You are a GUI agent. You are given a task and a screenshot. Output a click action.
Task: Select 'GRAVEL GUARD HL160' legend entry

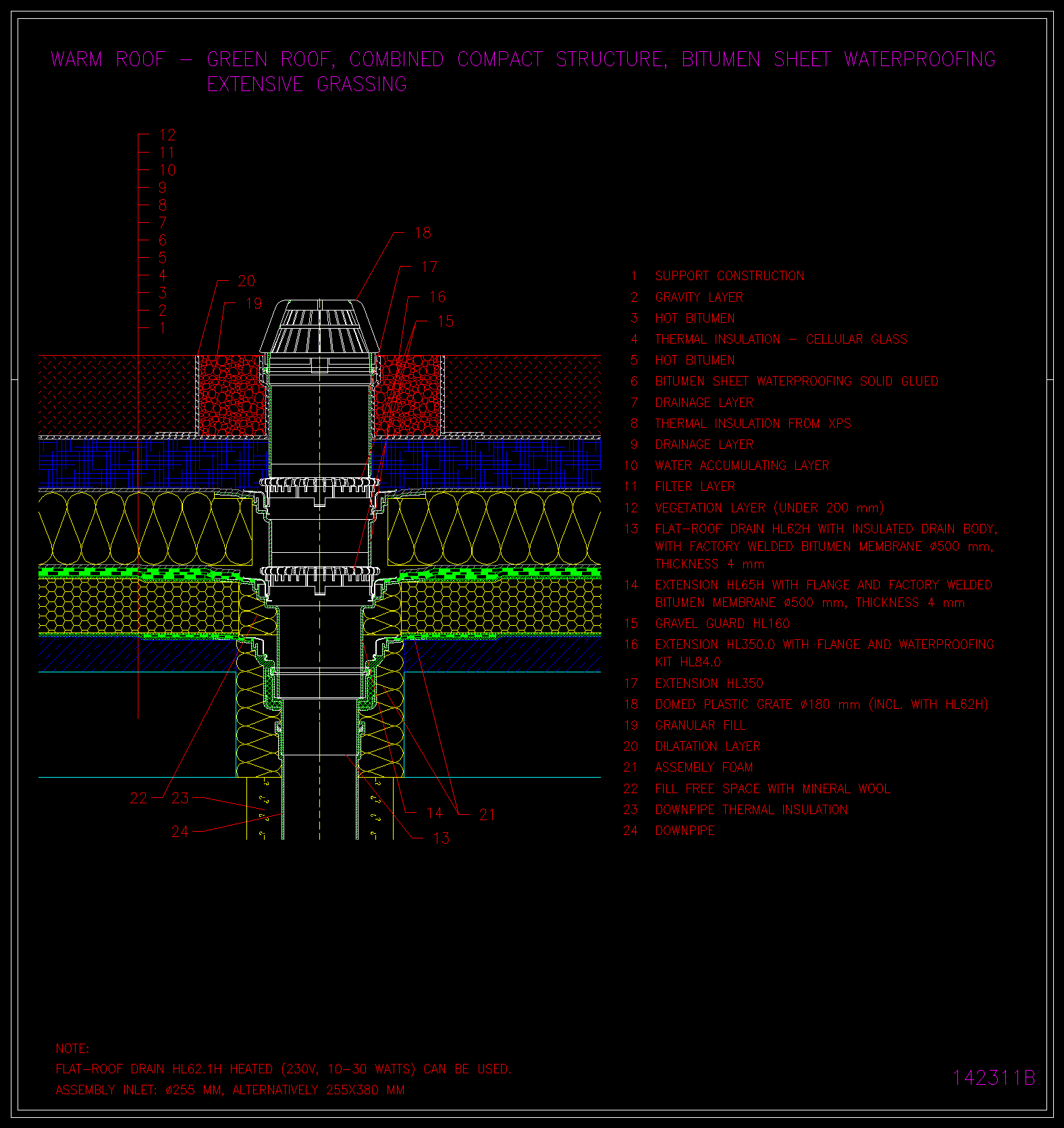click(x=722, y=624)
